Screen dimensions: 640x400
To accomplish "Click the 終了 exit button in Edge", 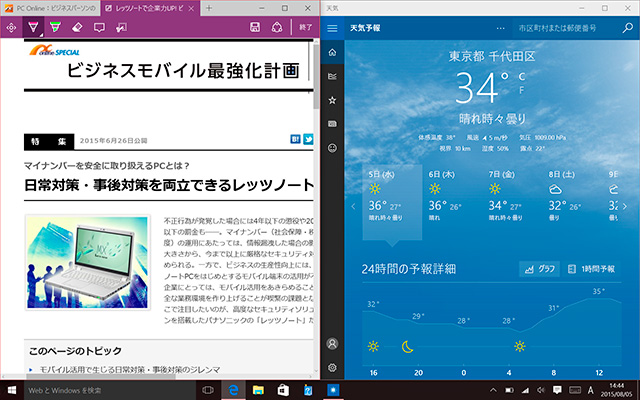I will tap(305, 27).
